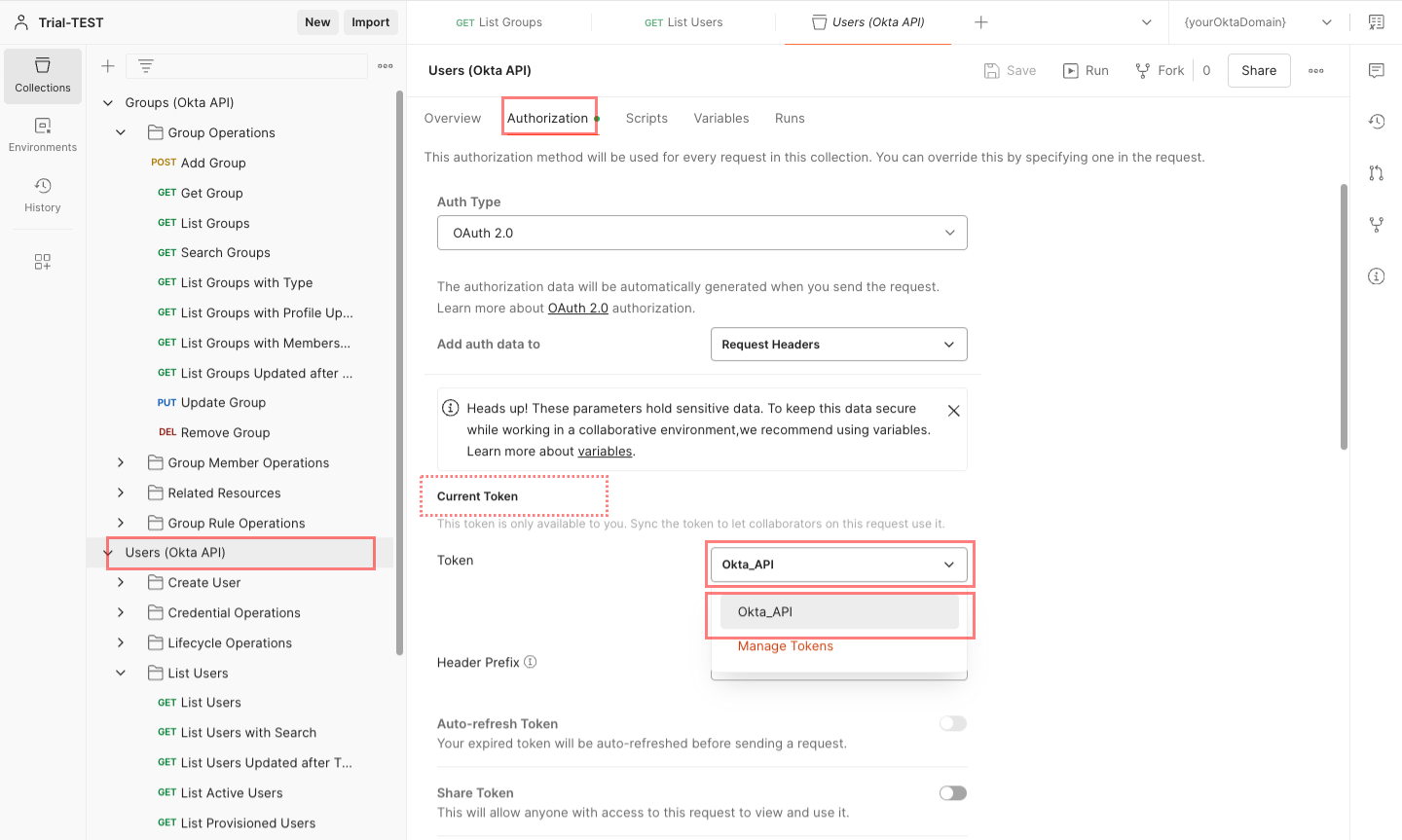This screenshot has height=840, width=1402.
Task: Open collection info icon in right sidebar
Action: [x=1376, y=276]
